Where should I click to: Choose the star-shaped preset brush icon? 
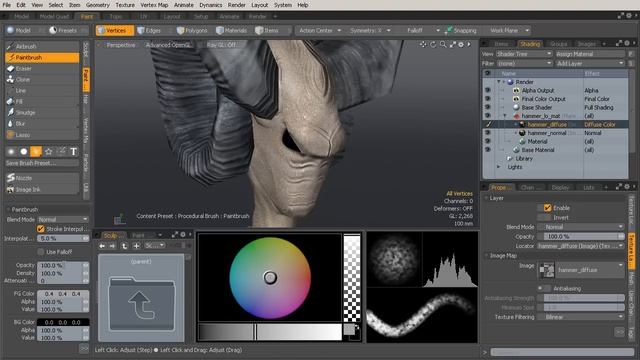click(49, 152)
